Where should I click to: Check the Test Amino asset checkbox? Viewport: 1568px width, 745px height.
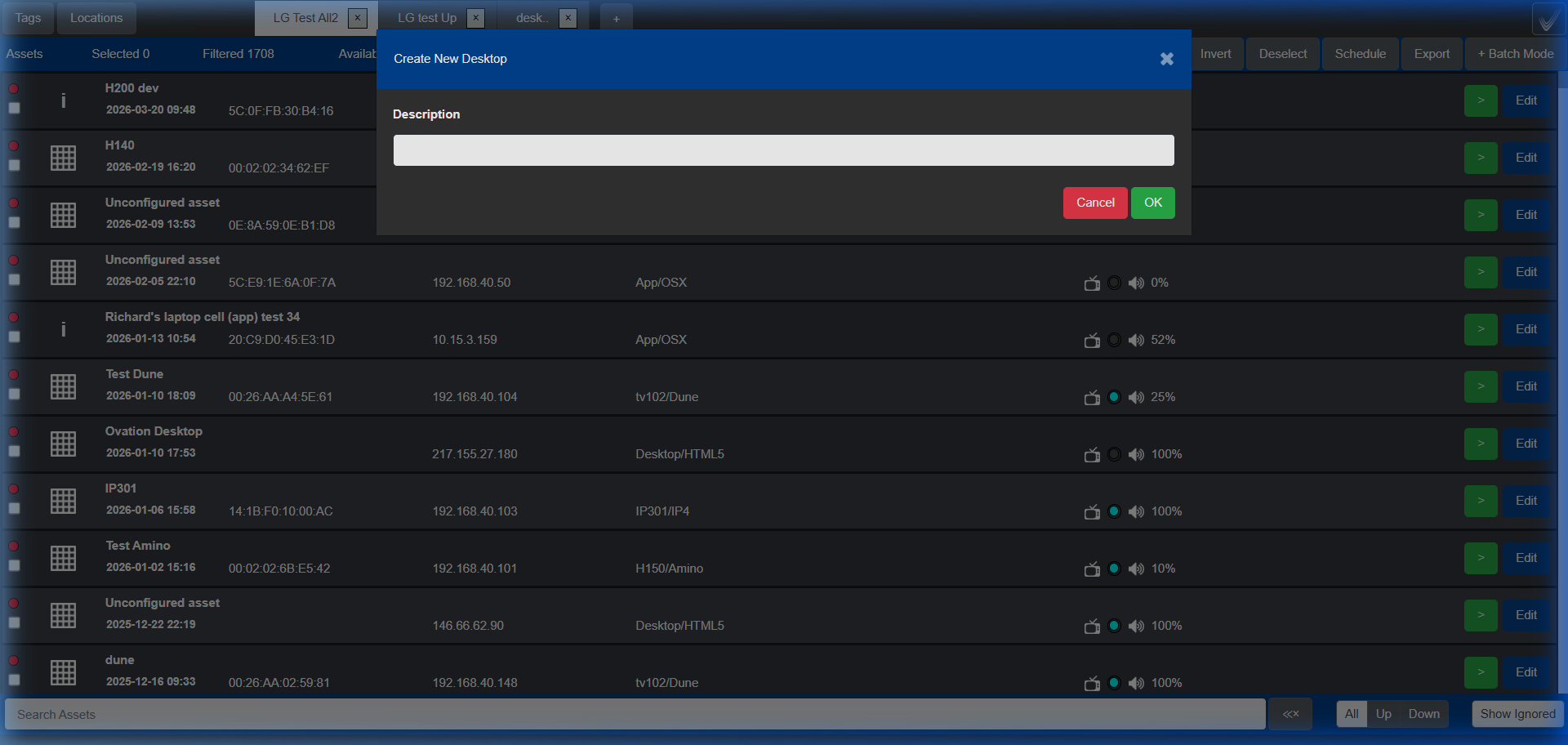(15, 565)
